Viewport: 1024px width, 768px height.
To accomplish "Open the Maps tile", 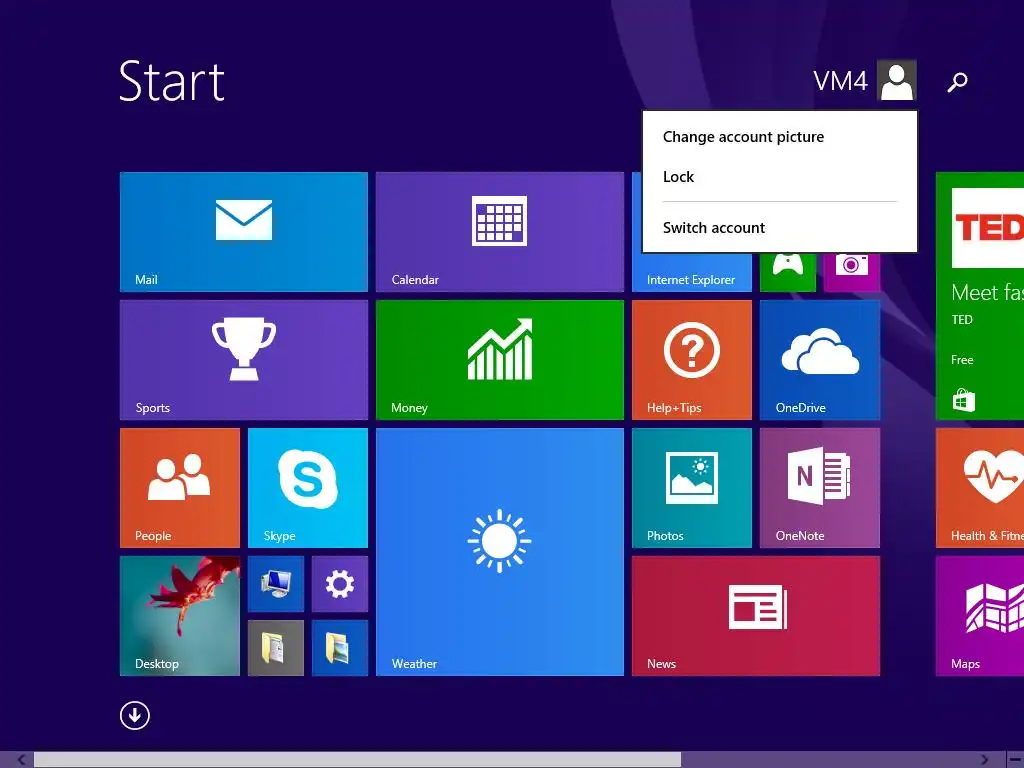I will [x=980, y=616].
